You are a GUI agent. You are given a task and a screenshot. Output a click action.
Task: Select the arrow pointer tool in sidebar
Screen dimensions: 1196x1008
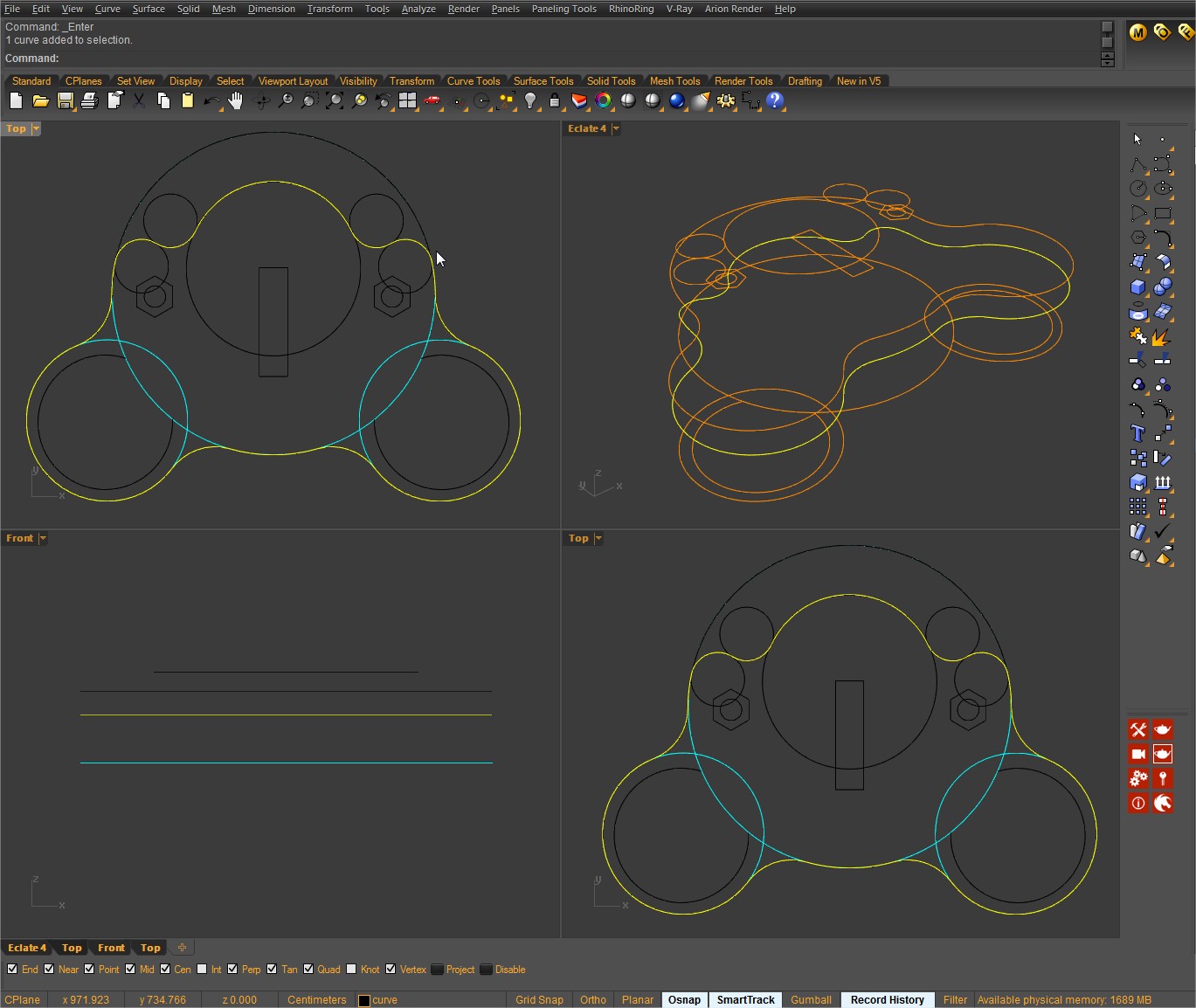pyautogui.click(x=1137, y=139)
